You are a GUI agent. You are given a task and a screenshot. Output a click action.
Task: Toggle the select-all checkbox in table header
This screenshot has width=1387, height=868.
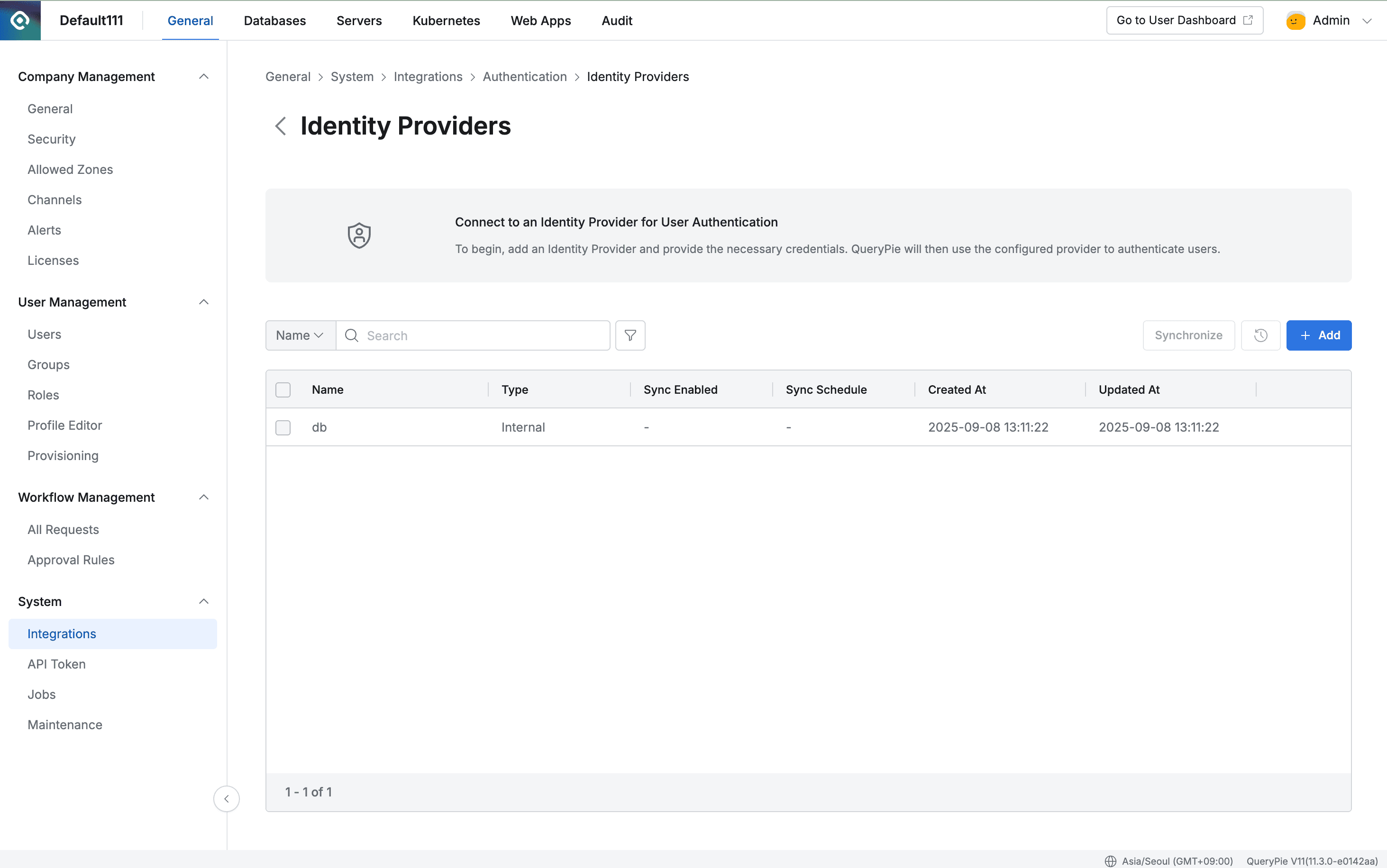(283, 390)
